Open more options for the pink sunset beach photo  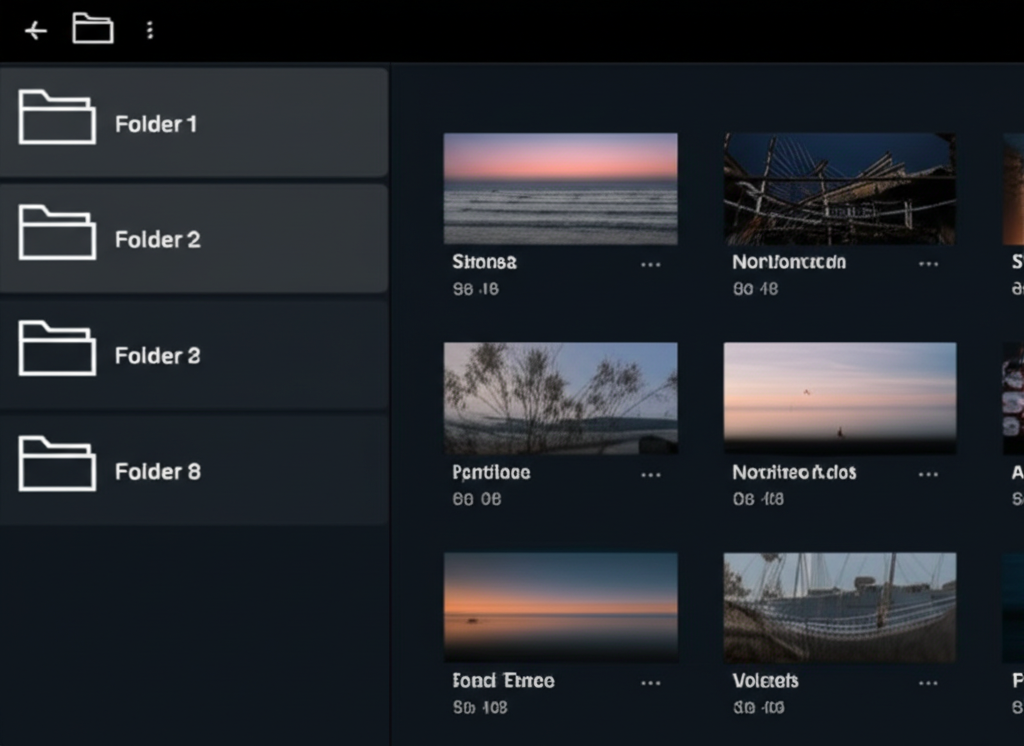(x=651, y=264)
